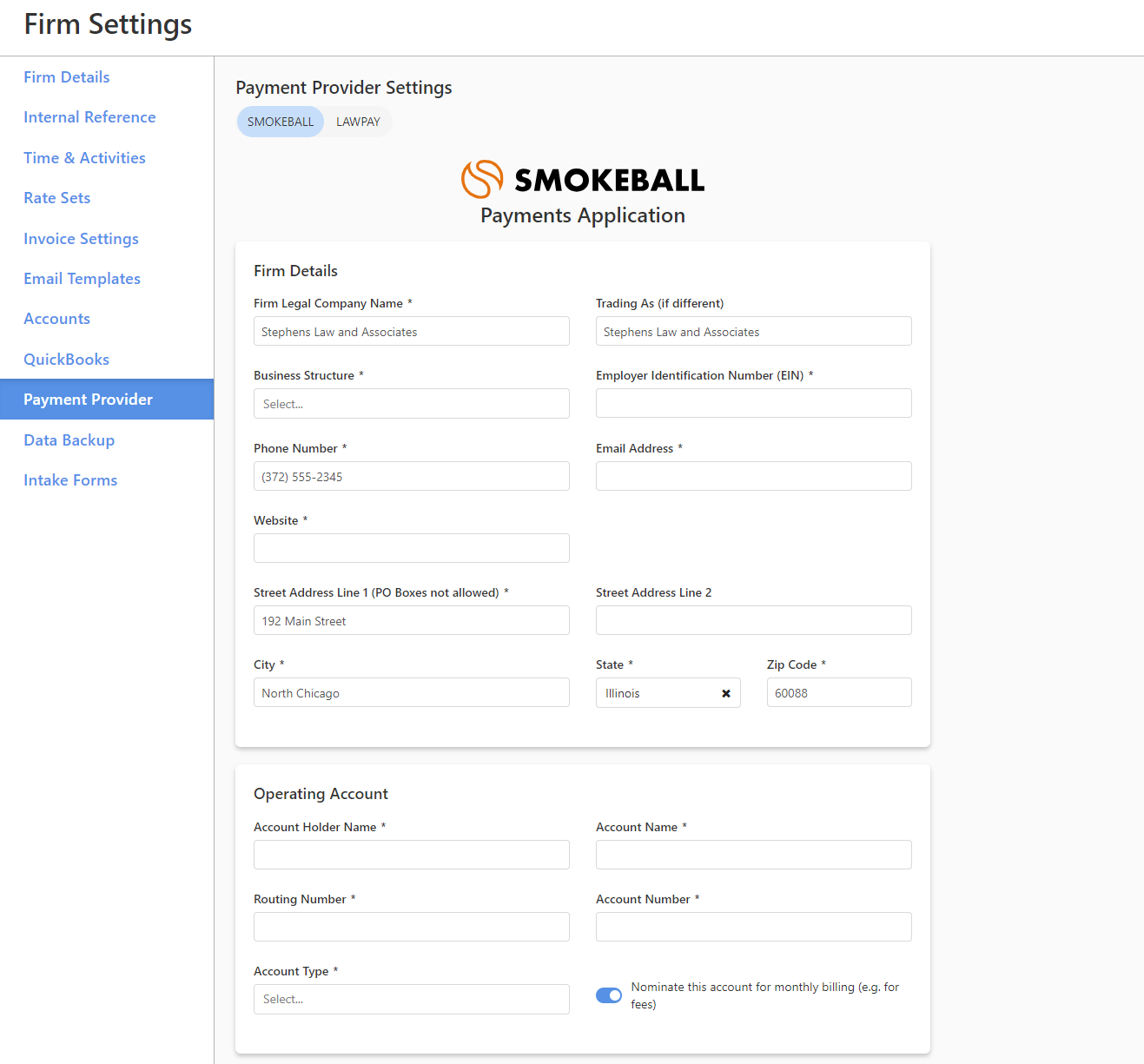The width and height of the screenshot is (1144, 1064).
Task: Click the Zip Code field
Action: (839, 692)
